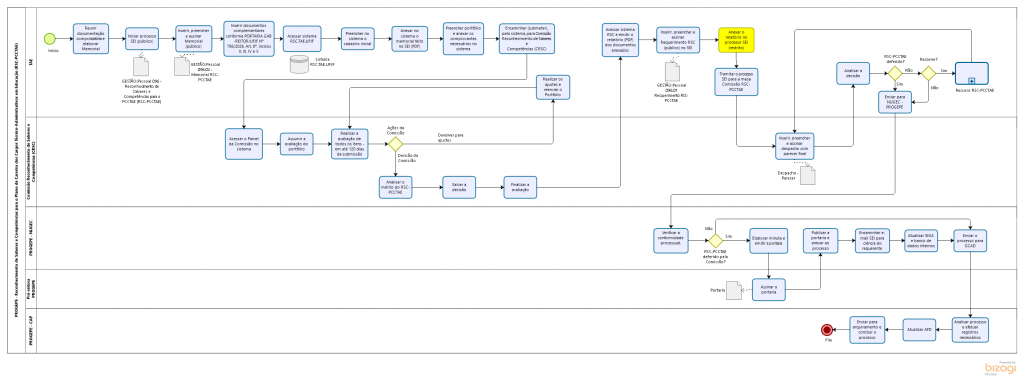Click the green Início start event circle
Viewport: 1024px width, 387px height.
click(49, 39)
